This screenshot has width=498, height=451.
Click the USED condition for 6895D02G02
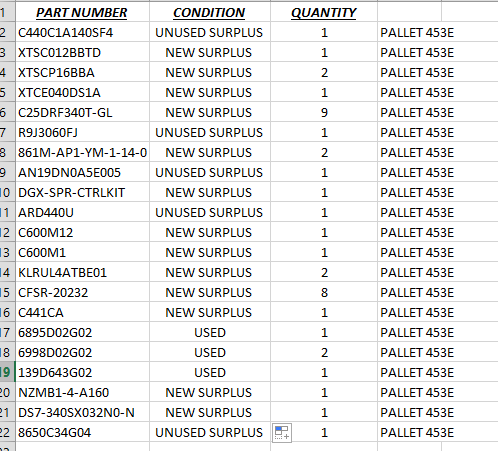pos(210,332)
